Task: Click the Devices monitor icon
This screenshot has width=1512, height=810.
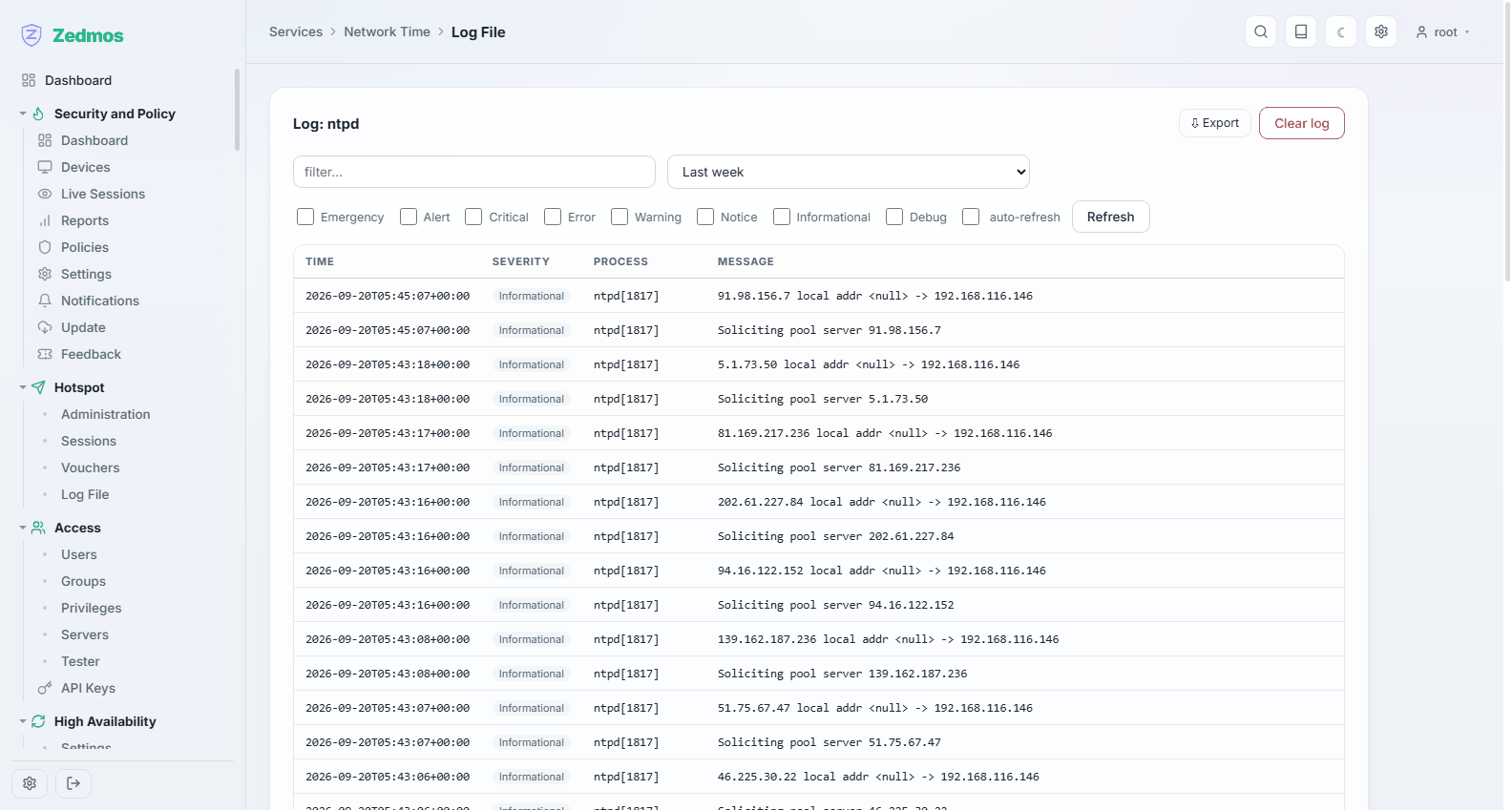Action: 45,167
